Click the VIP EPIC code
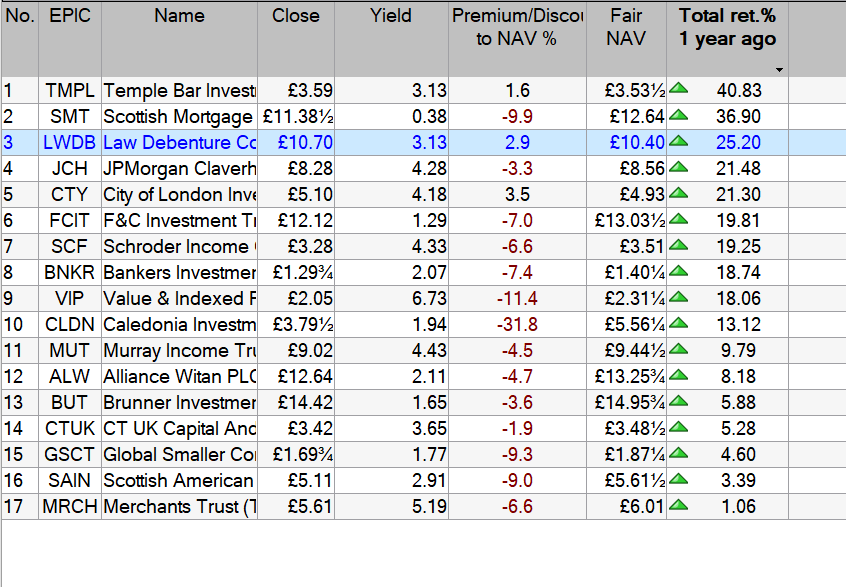 (x=69, y=298)
